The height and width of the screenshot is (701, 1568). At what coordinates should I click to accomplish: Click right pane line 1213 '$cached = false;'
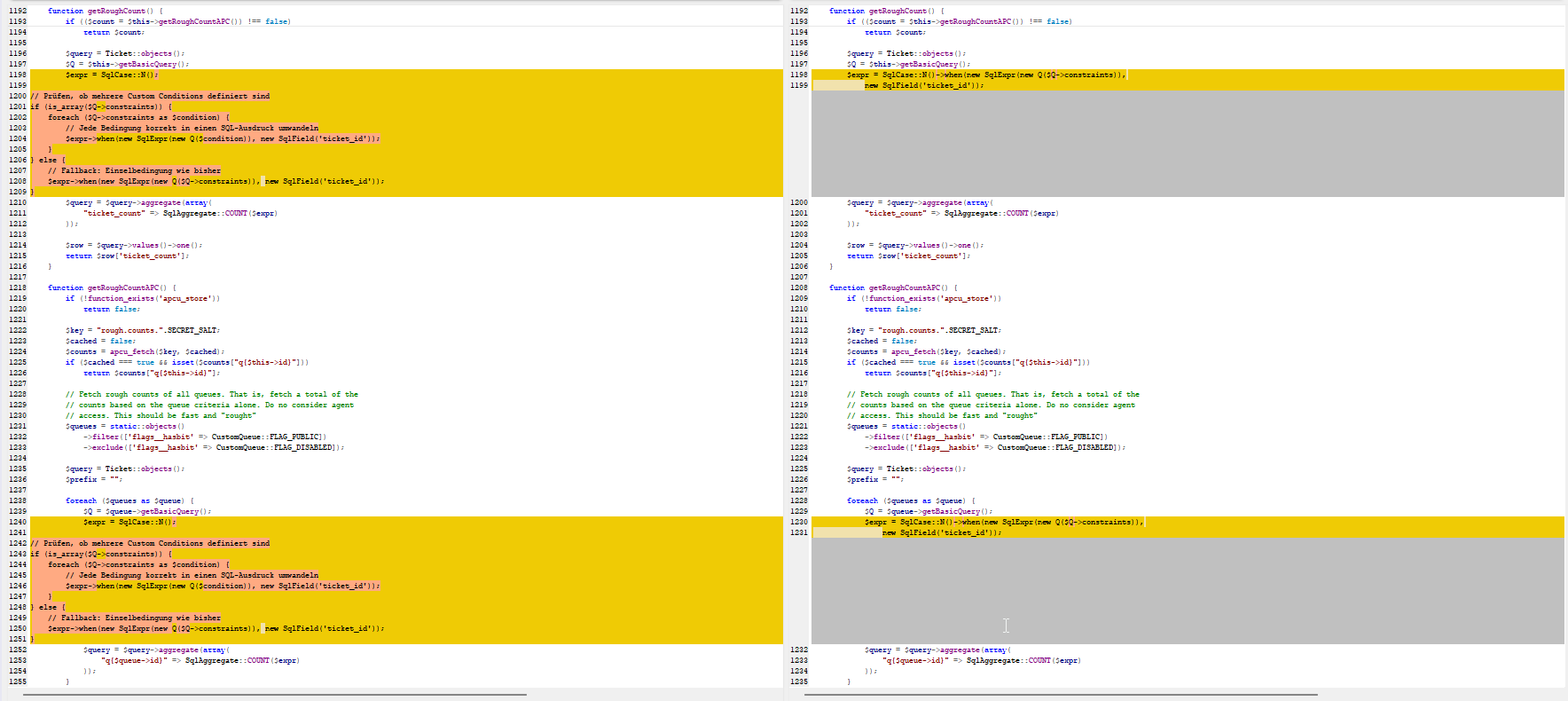pyautogui.click(x=882, y=341)
